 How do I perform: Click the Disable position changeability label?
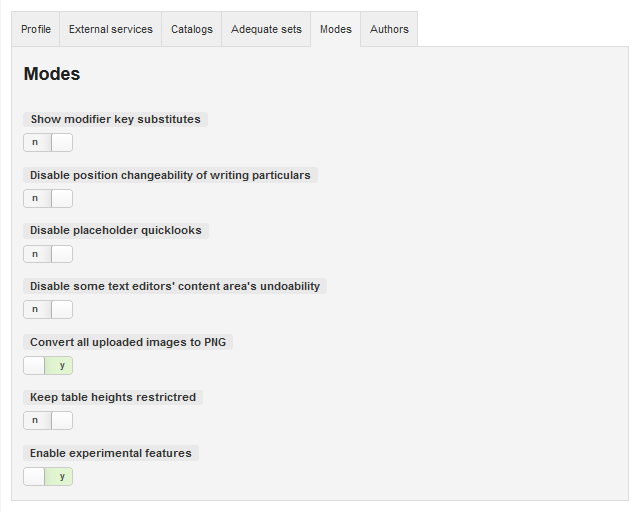point(170,175)
